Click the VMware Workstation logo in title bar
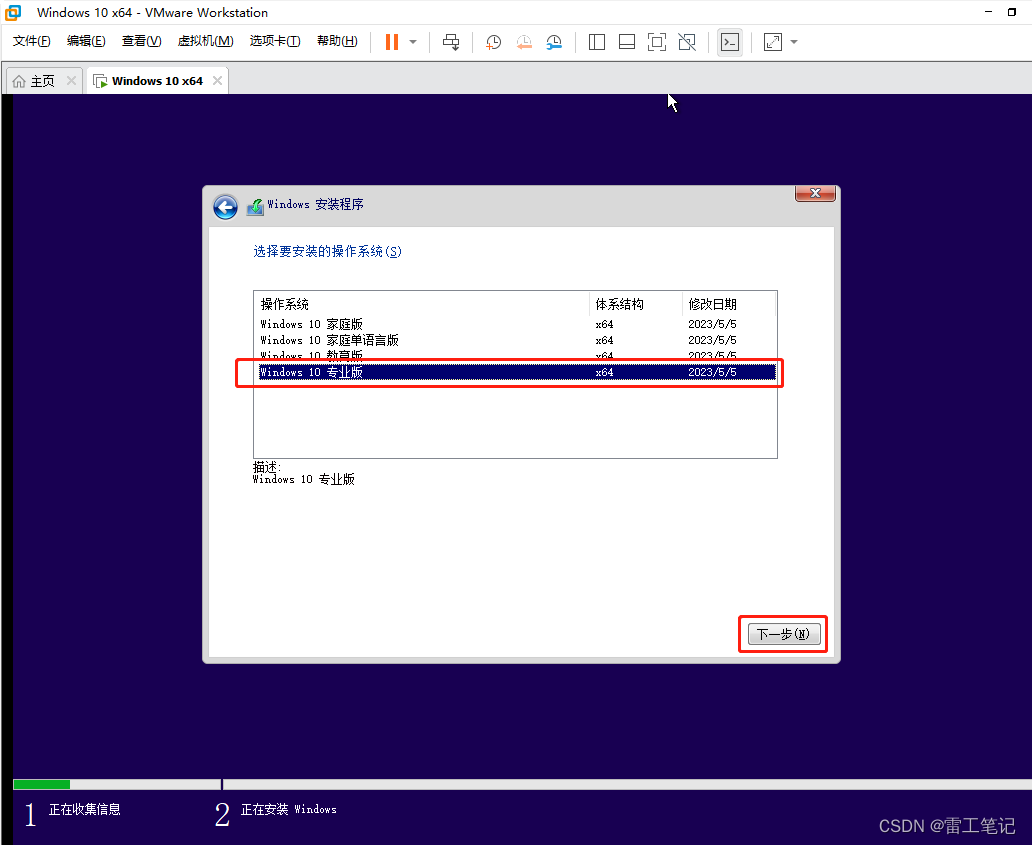Screen dimensions: 1032x845 pyautogui.click(x=13, y=13)
